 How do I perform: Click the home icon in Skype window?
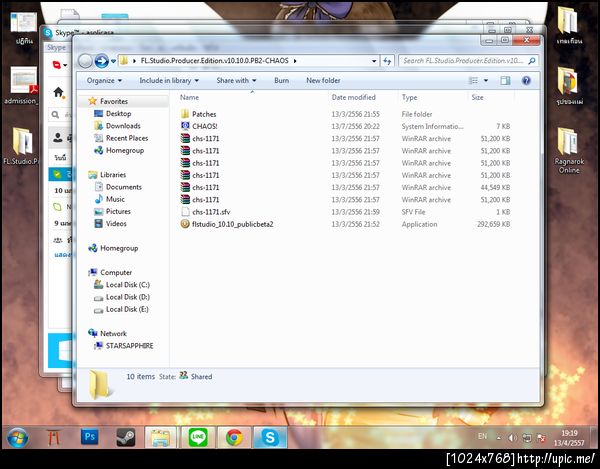click(59, 92)
